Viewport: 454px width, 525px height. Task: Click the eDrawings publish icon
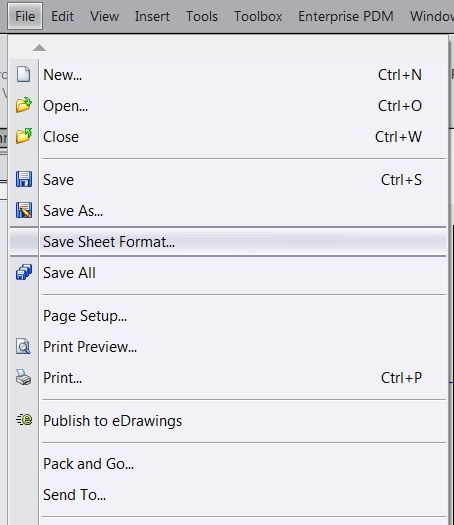coord(24,420)
